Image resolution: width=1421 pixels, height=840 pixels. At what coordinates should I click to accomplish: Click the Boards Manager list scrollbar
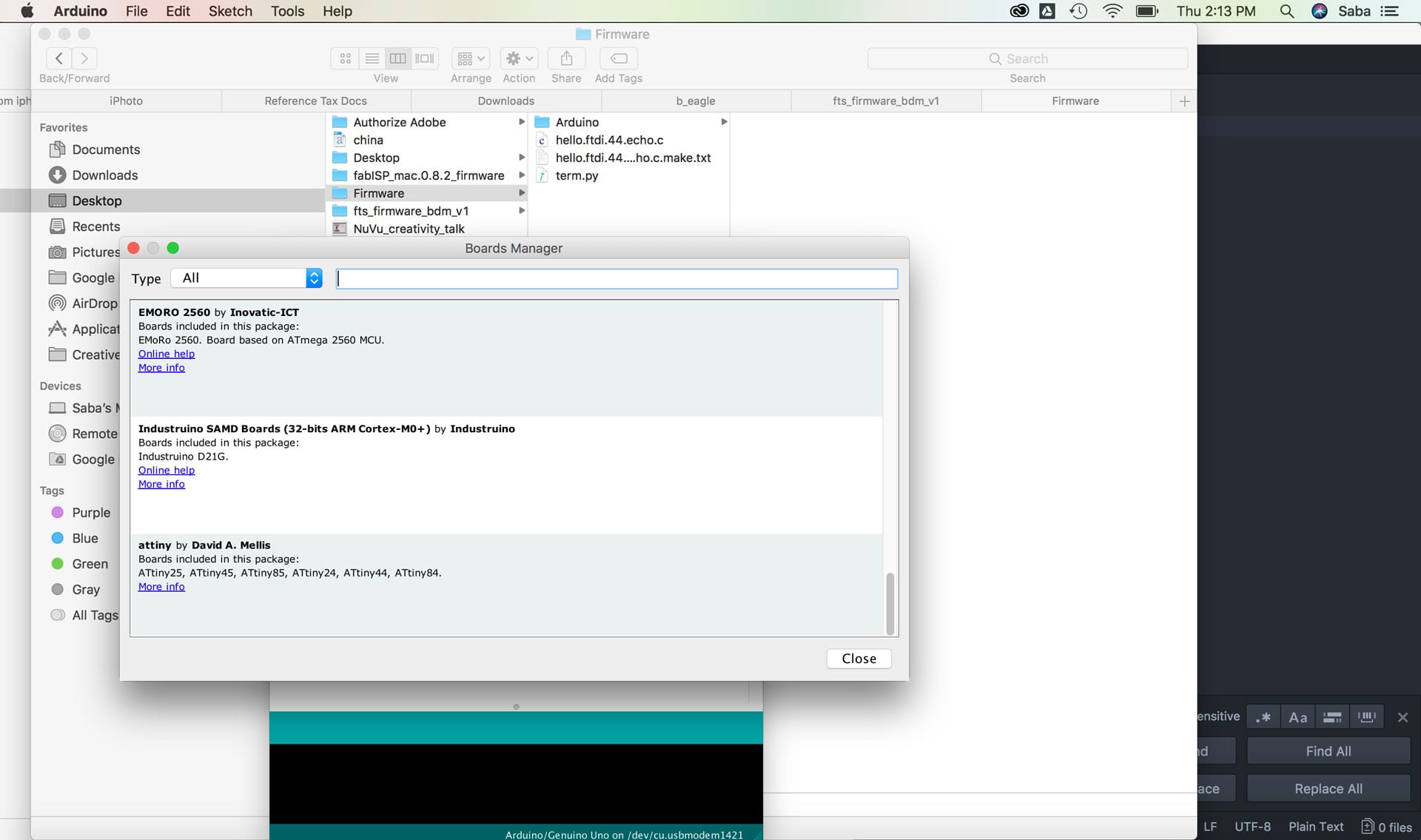(890, 603)
